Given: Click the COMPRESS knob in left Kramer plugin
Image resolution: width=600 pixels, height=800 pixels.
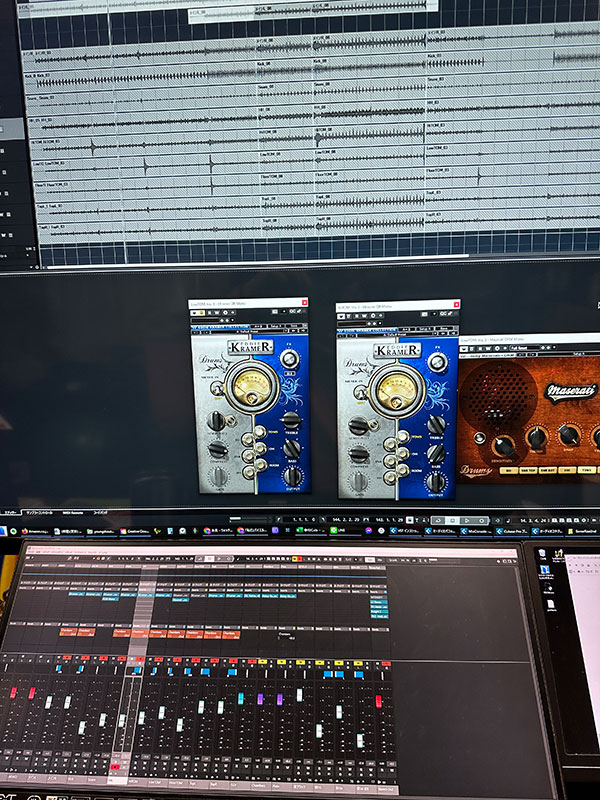Looking at the screenshot, I should [218, 449].
